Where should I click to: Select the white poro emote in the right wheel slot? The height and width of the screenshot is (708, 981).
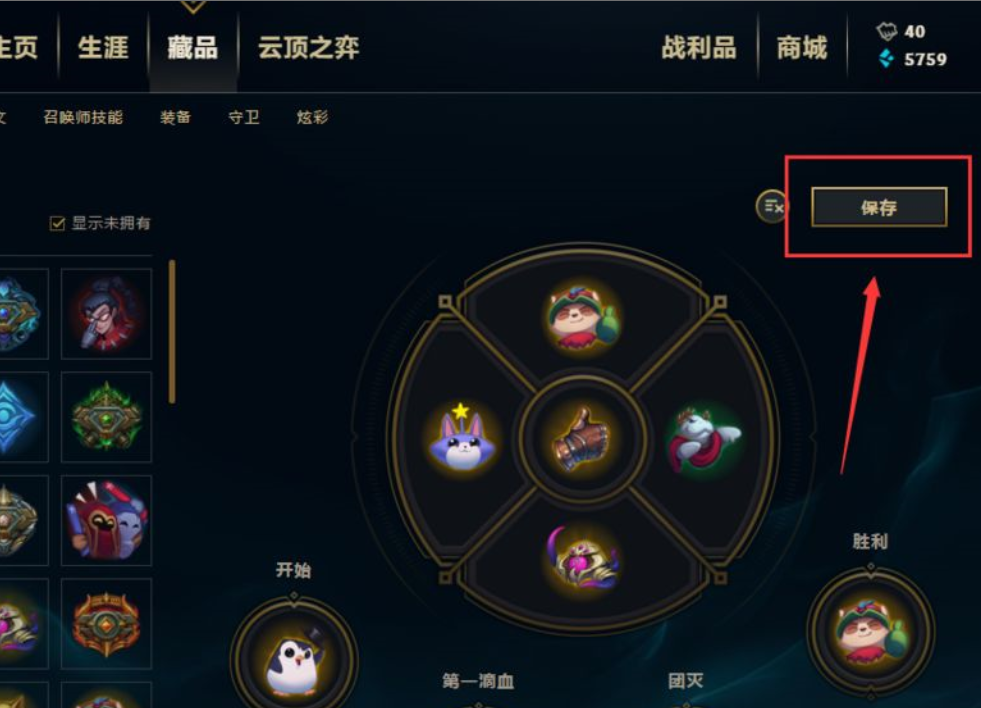coord(704,438)
